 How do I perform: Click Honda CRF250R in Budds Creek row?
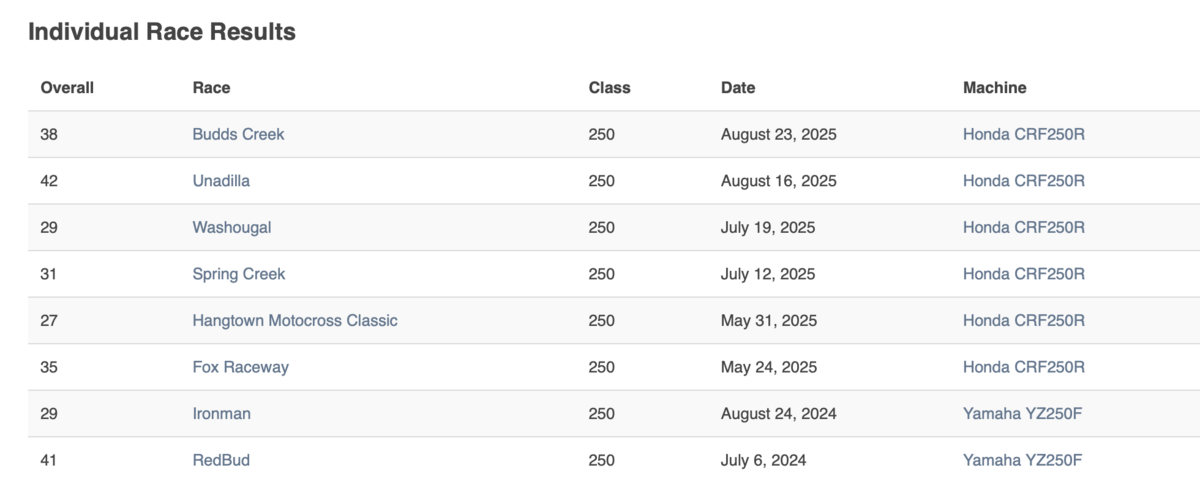[x=1023, y=134]
